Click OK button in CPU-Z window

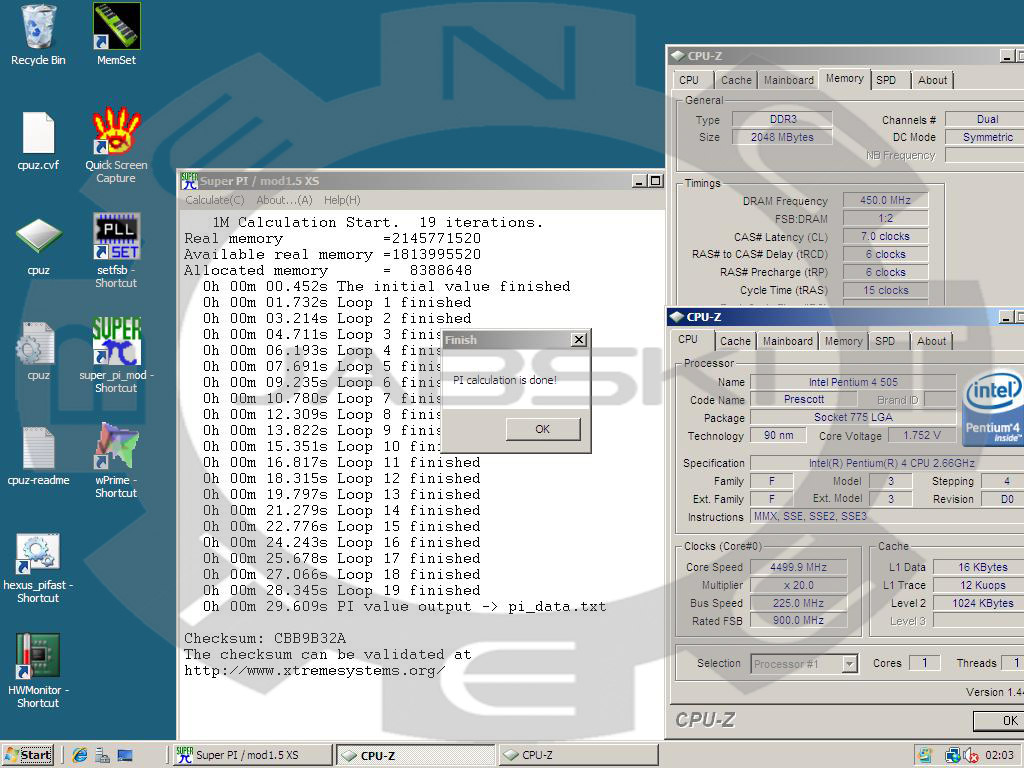tap(999, 720)
